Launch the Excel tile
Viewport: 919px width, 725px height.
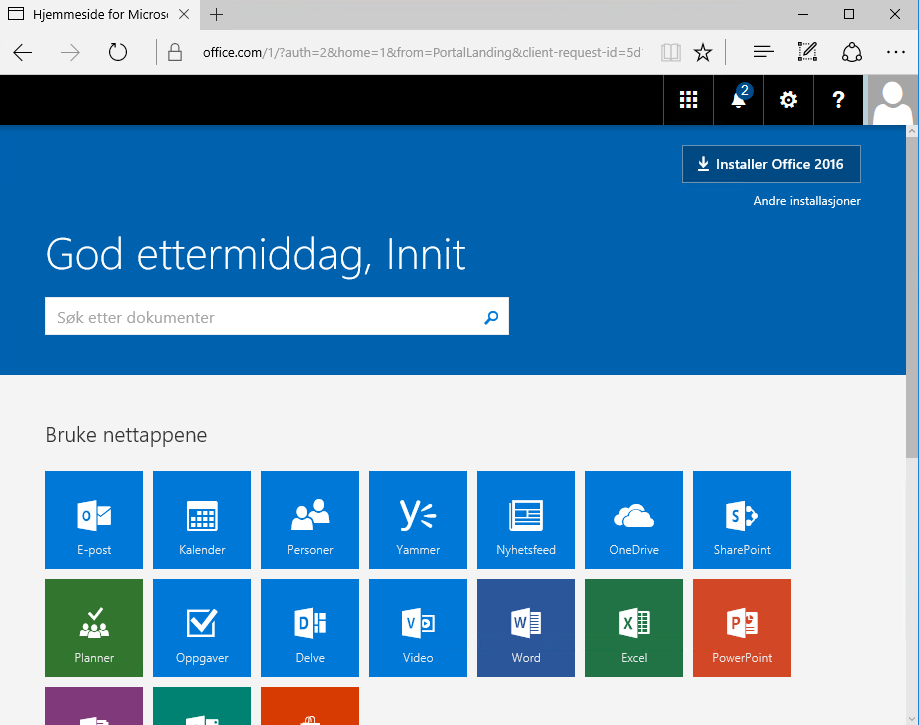click(634, 628)
